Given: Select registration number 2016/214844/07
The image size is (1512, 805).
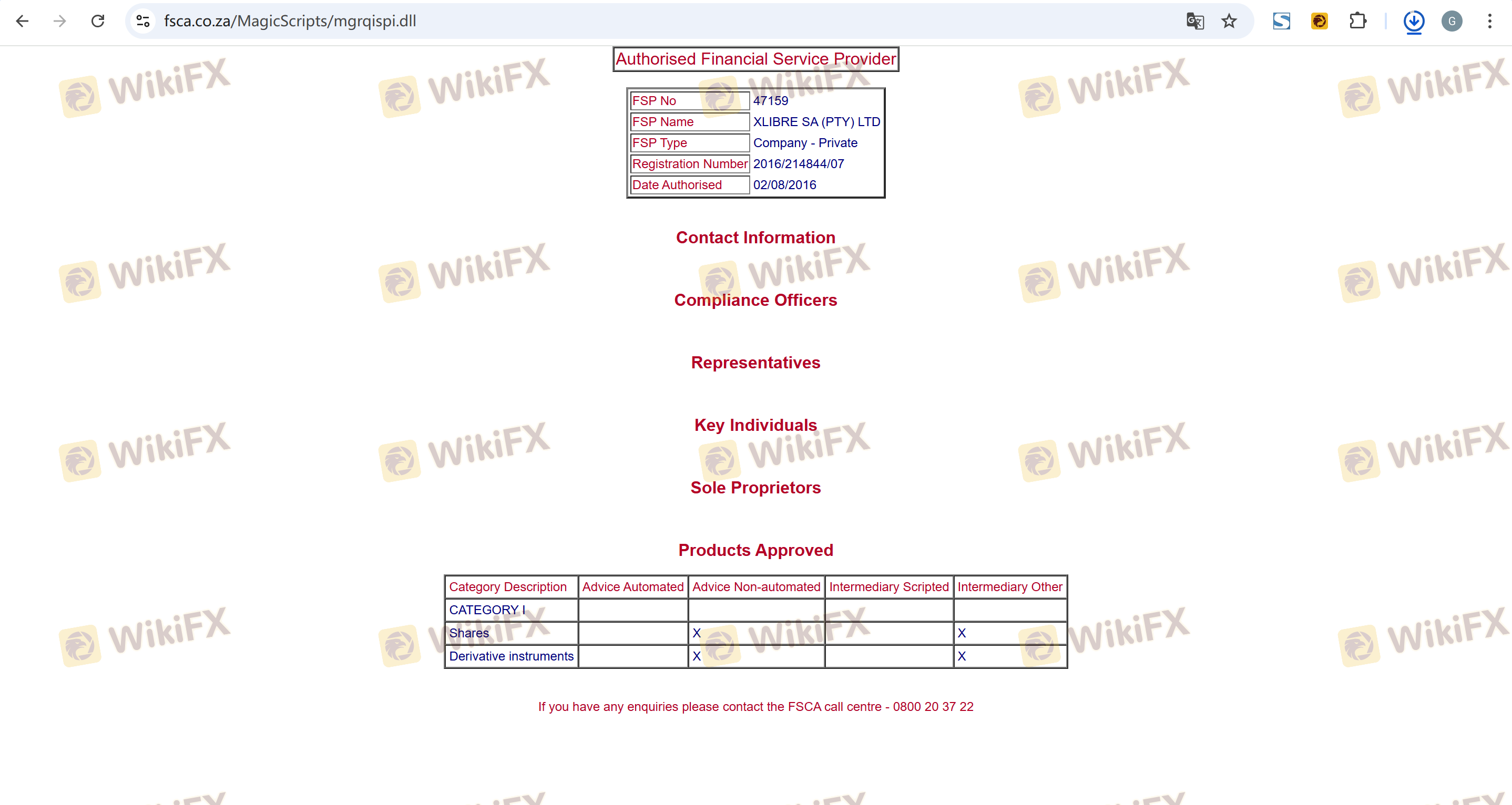Looking at the screenshot, I should click(798, 164).
